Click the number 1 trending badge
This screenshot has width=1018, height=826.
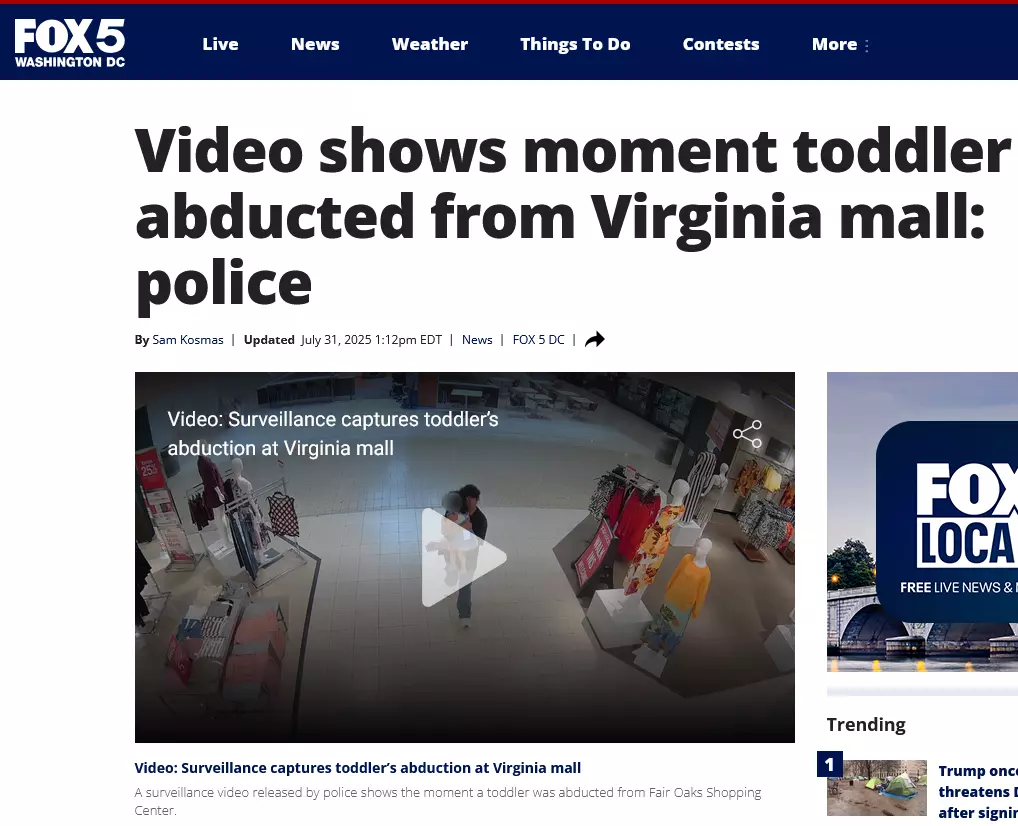click(x=830, y=764)
